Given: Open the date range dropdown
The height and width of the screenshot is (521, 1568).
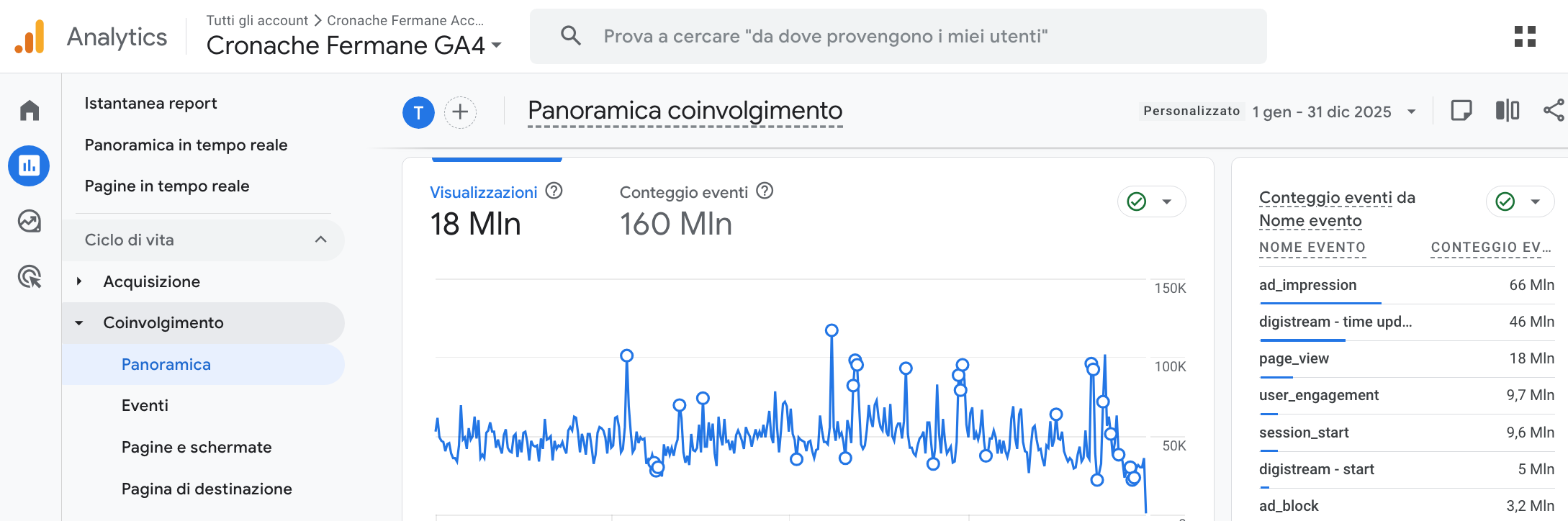Looking at the screenshot, I should tap(1333, 112).
